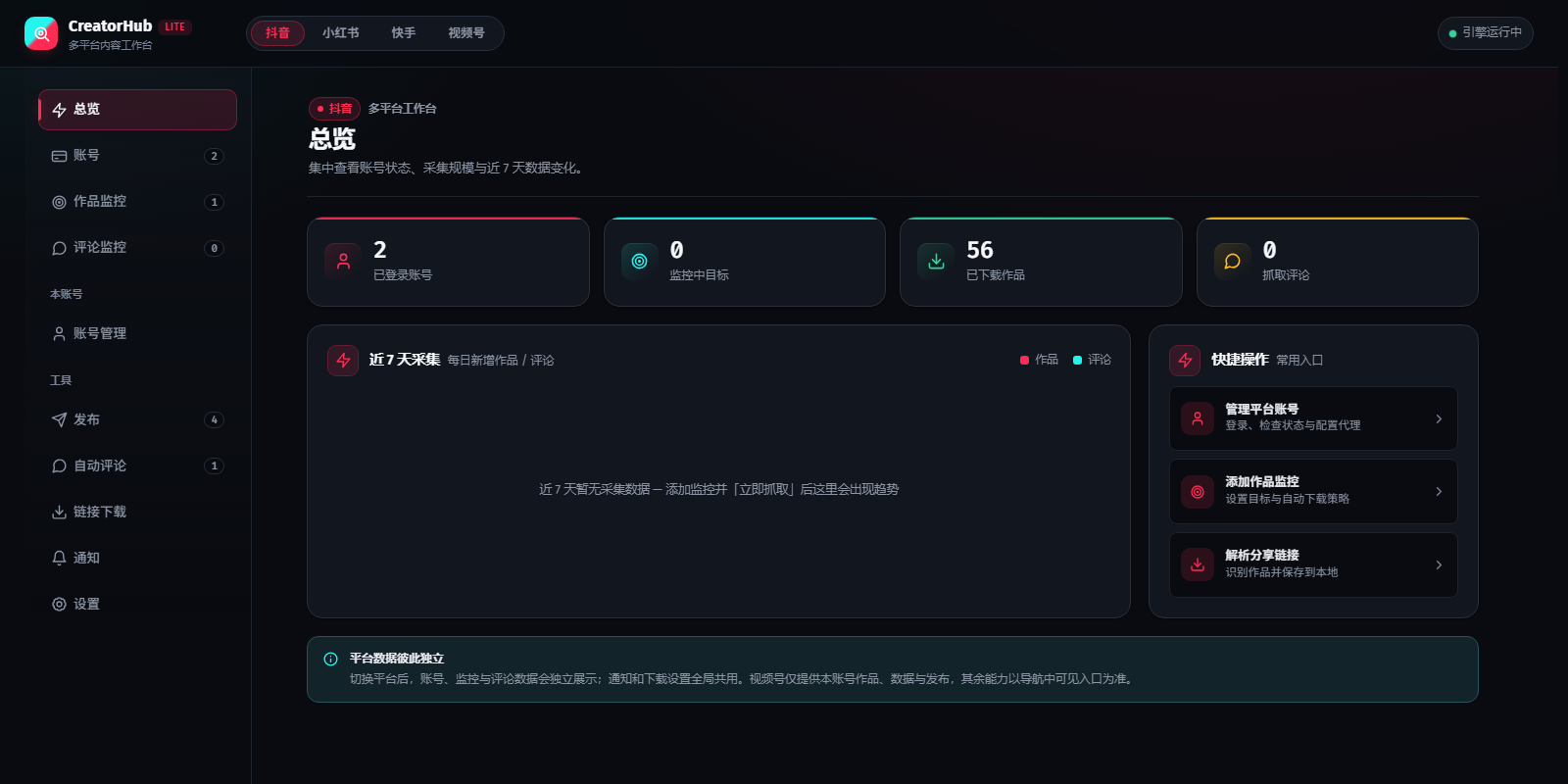1568x784 pixels.
Task: Open the 设置 menu item
Action: [137, 605]
